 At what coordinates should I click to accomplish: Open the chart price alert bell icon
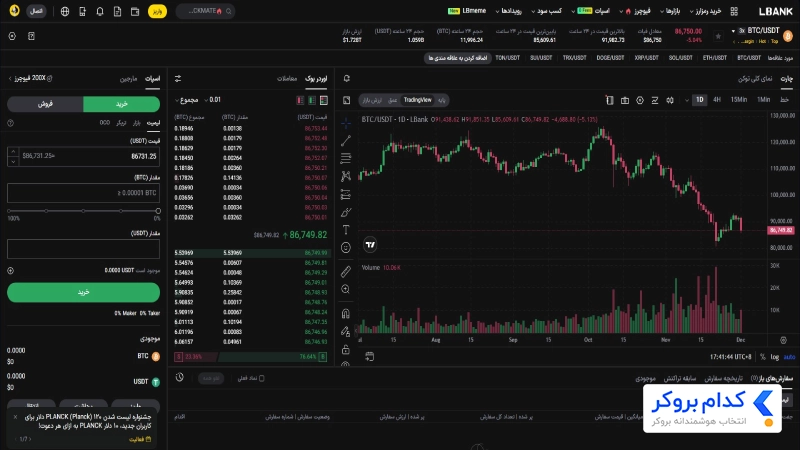pyautogui.click(x=346, y=79)
